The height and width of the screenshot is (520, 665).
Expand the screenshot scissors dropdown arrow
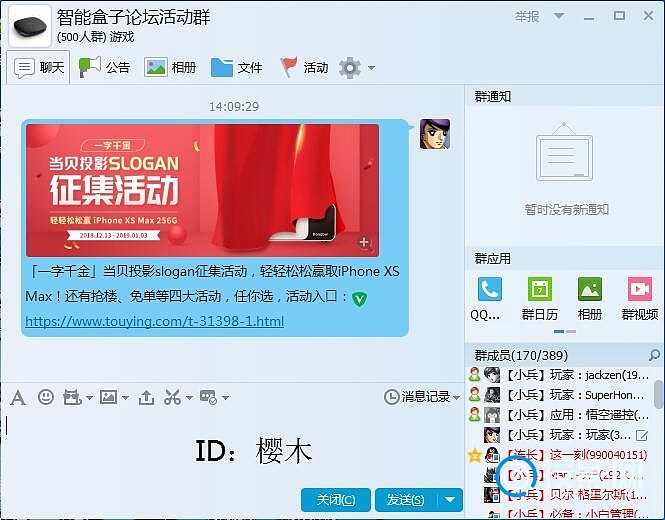pos(189,398)
